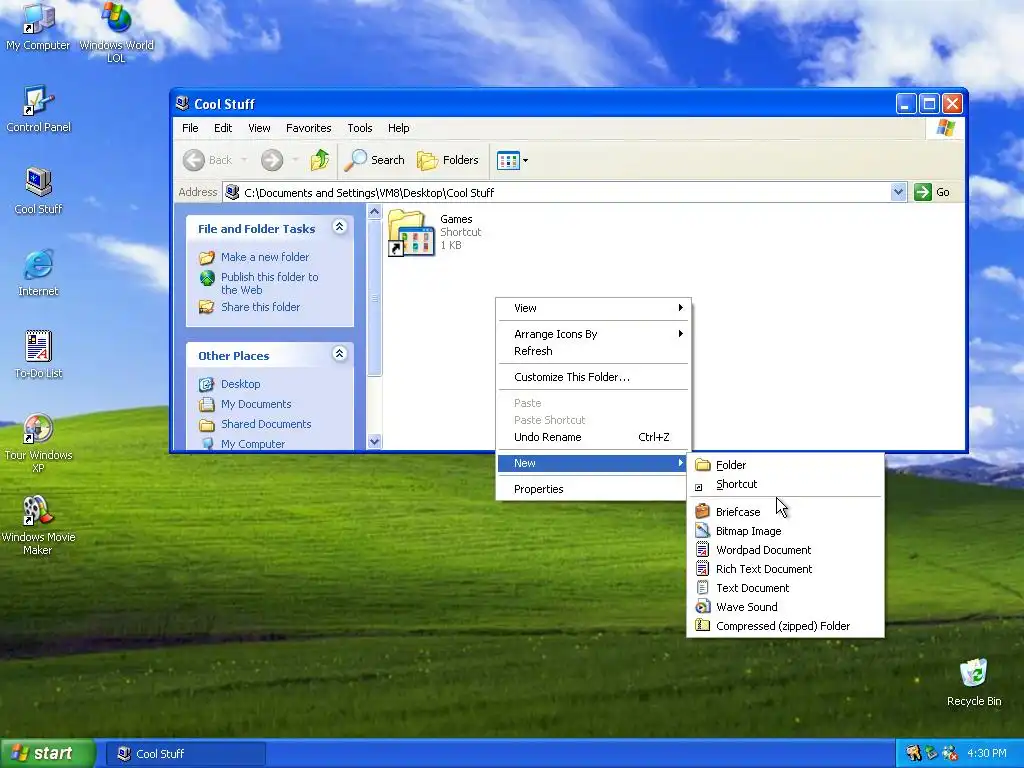The image size is (1024, 768).
Task: Create new Wordpad Document
Action: click(786, 550)
